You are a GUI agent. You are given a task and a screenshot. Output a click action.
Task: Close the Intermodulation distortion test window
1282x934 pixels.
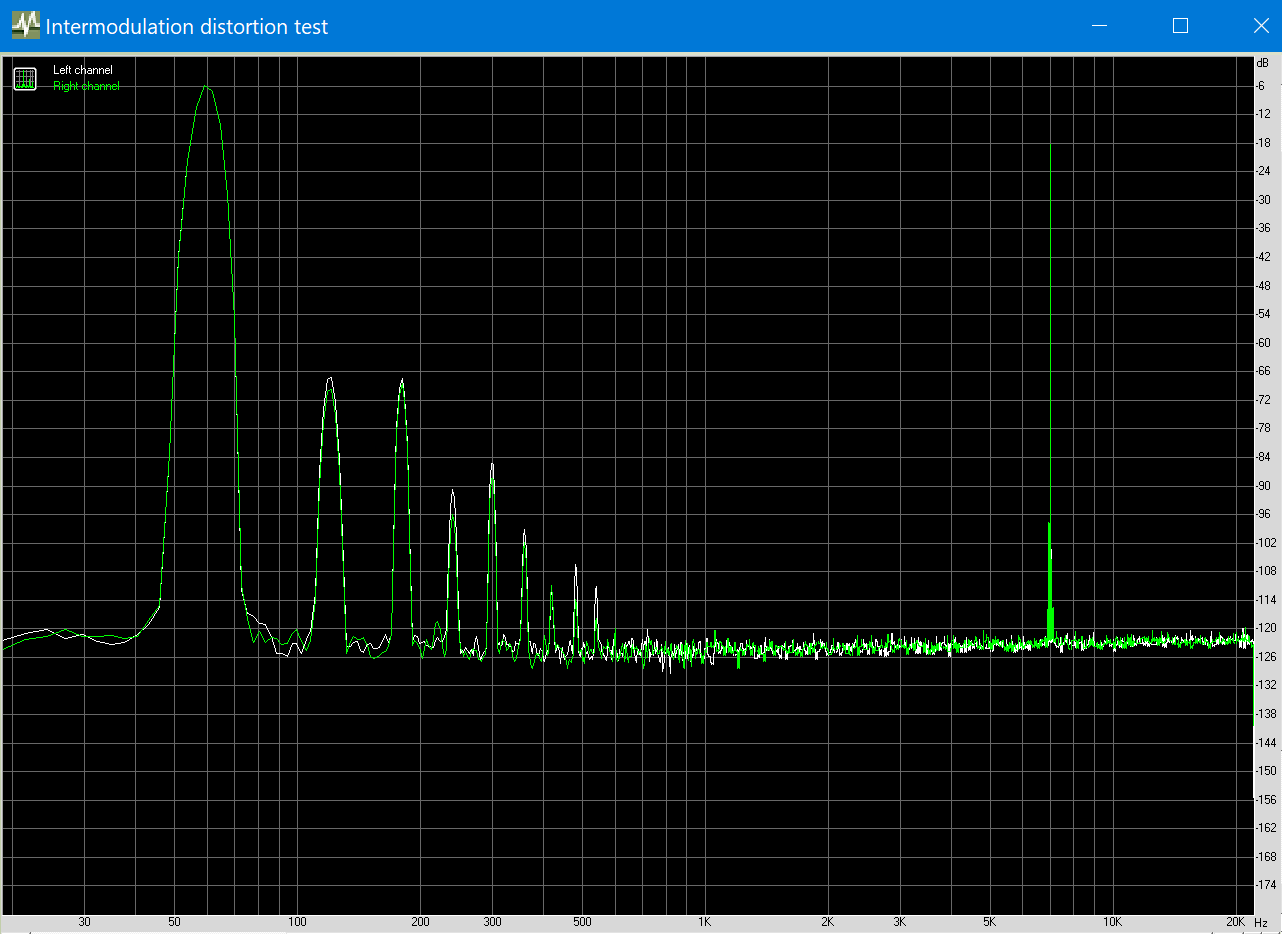pos(1260,26)
